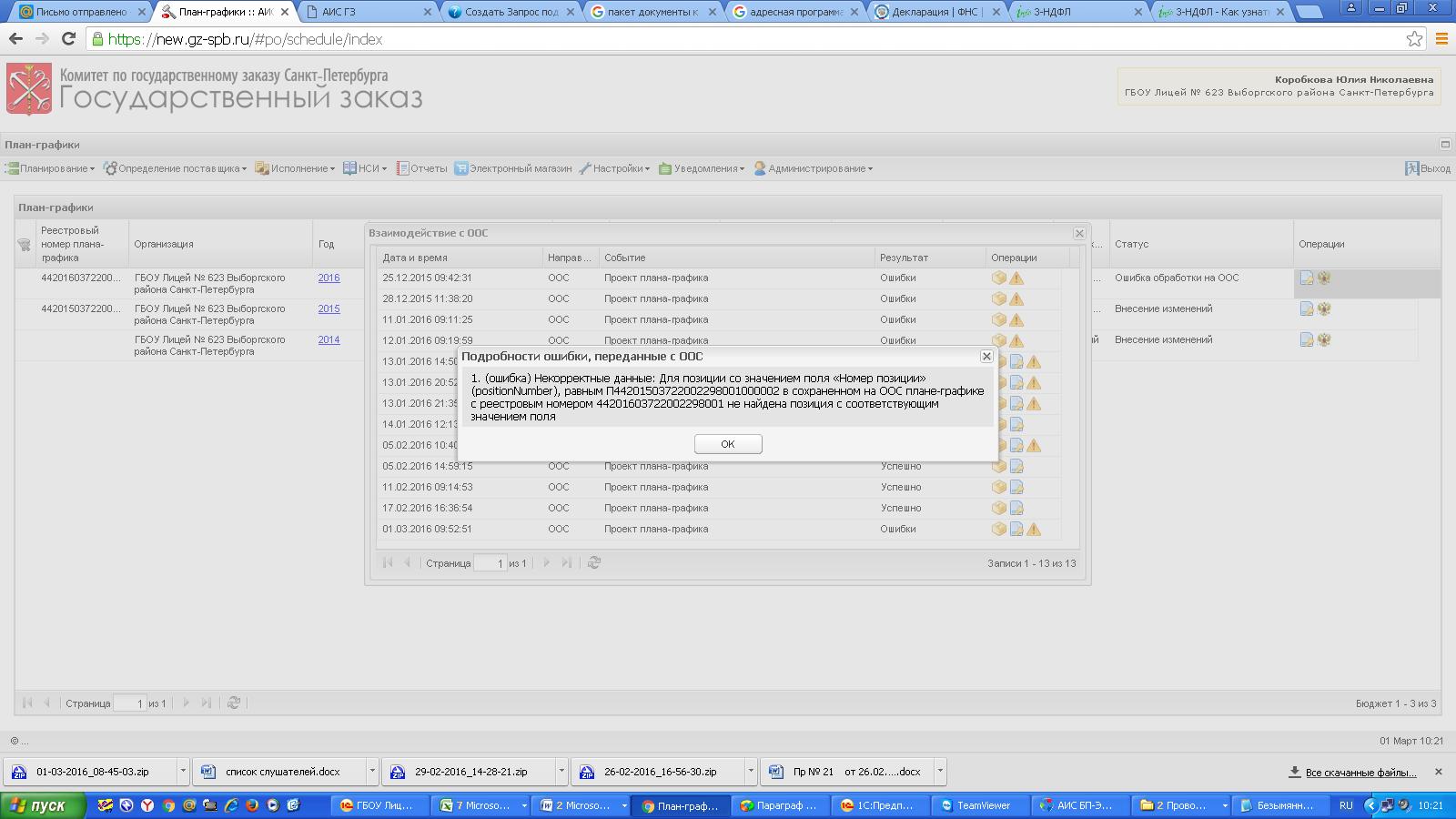Viewport: 1456px width, 819px height.
Task: Log out using 'Выход'
Action: [x=1428, y=168]
